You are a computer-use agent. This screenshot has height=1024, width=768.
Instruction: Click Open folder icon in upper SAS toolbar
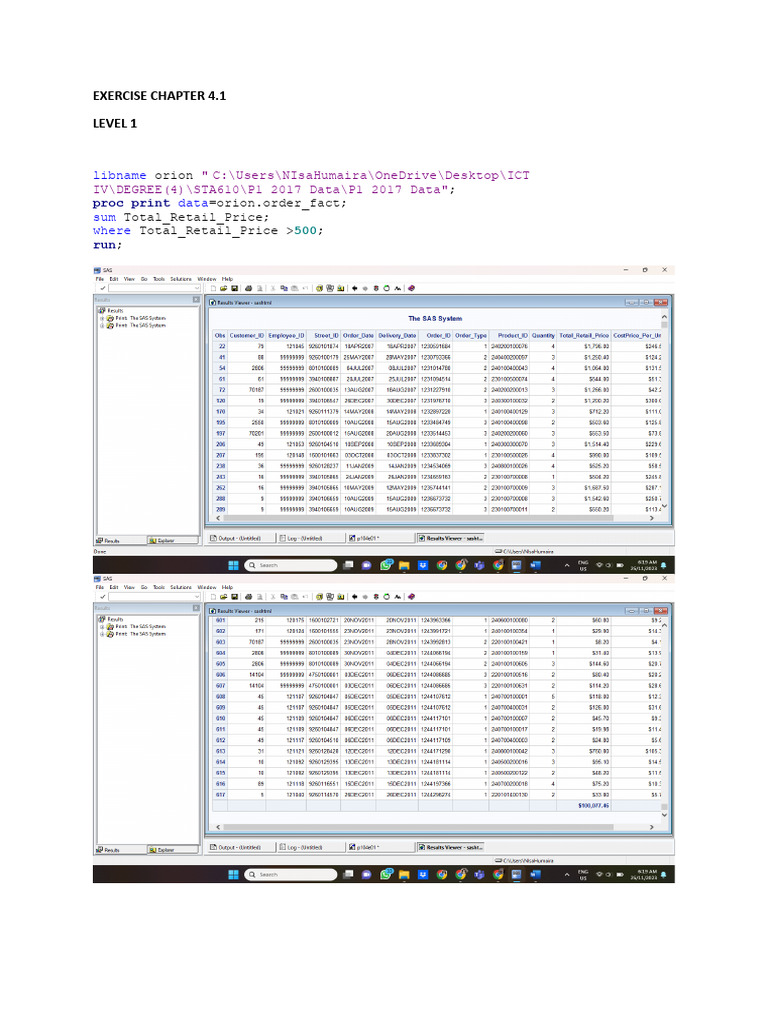[223, 288]
